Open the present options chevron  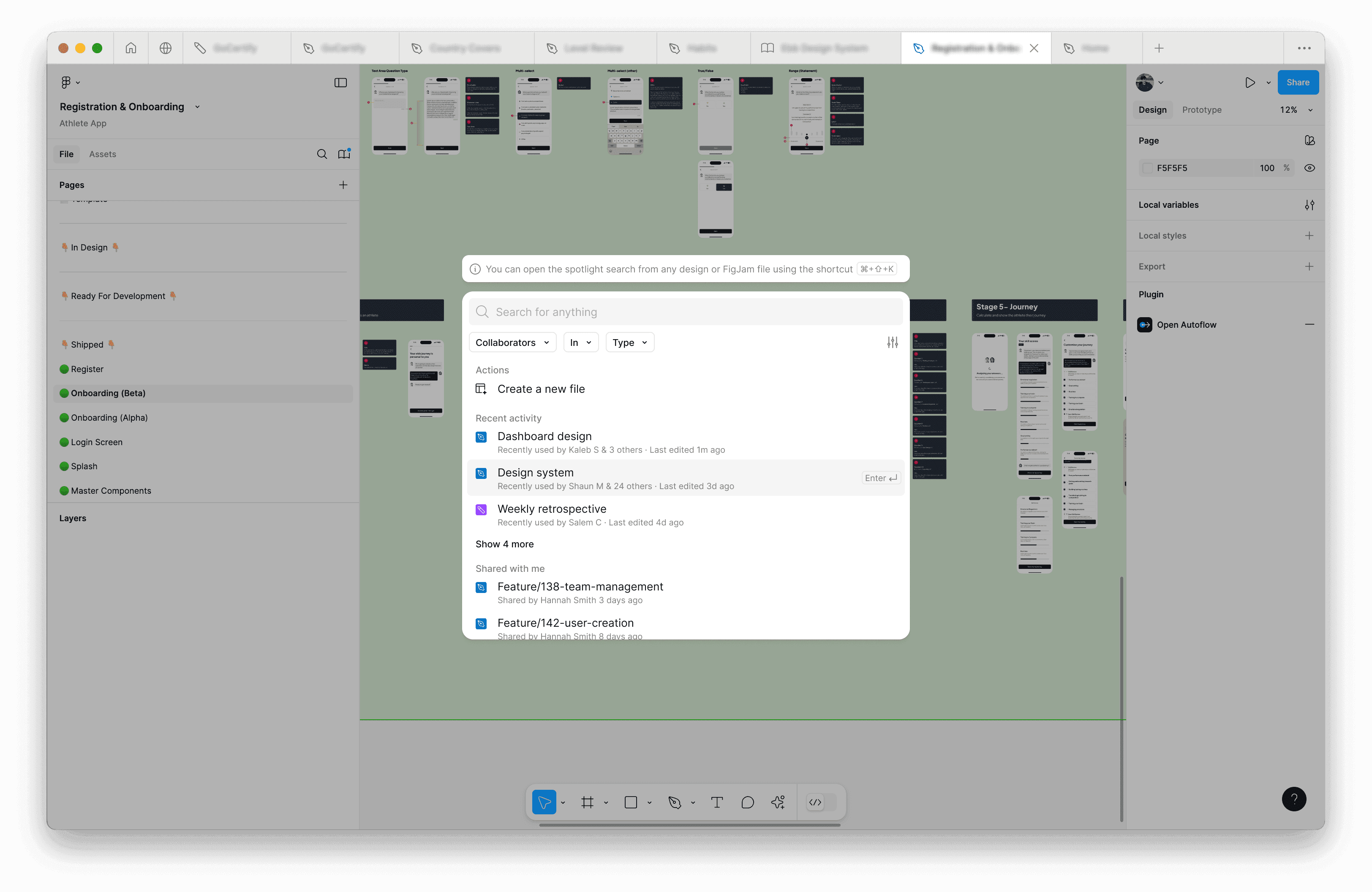tap(1268, 82)
